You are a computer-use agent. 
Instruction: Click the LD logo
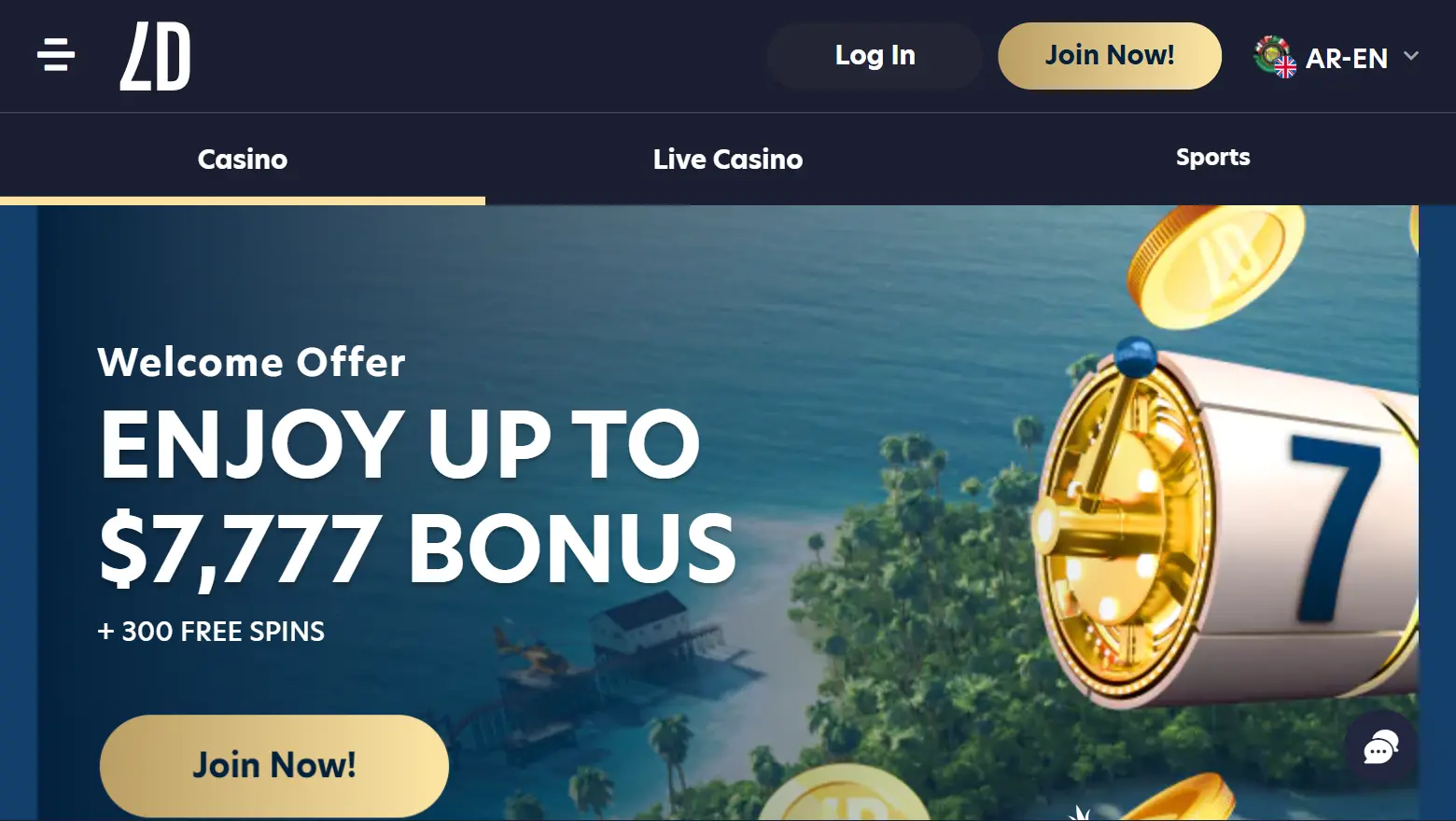[x=155, y=56]
